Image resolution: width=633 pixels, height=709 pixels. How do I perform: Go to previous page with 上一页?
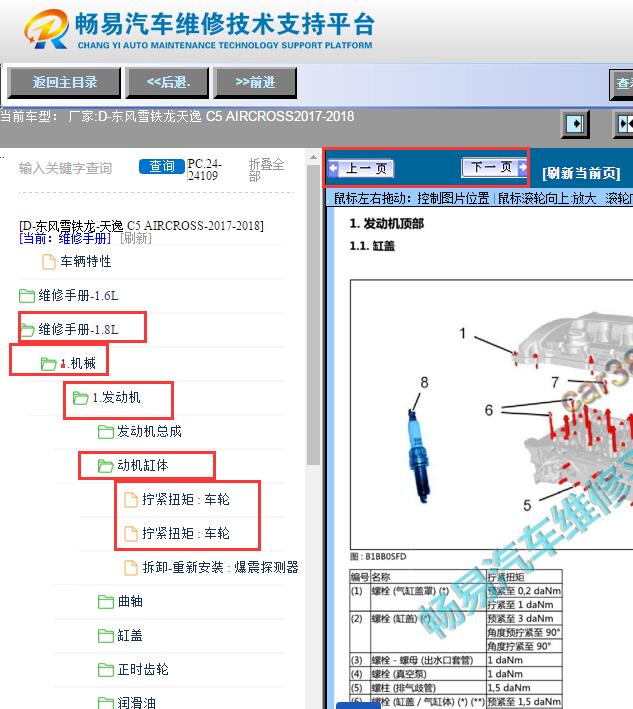click(x=361, y=168)
